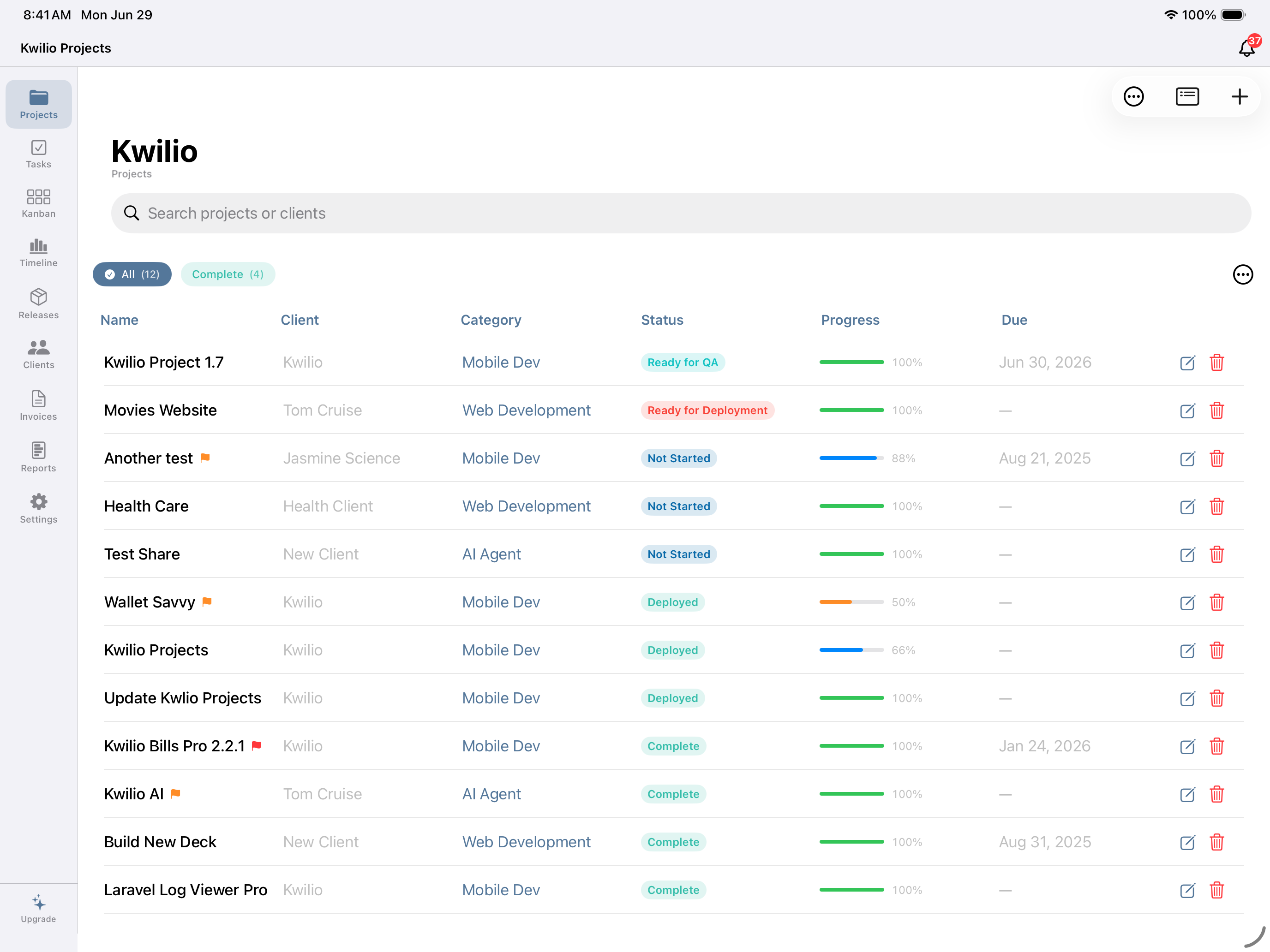Screen dimensions: 1270x952
Task: Delete Another test project
Action: [1216, 458]
